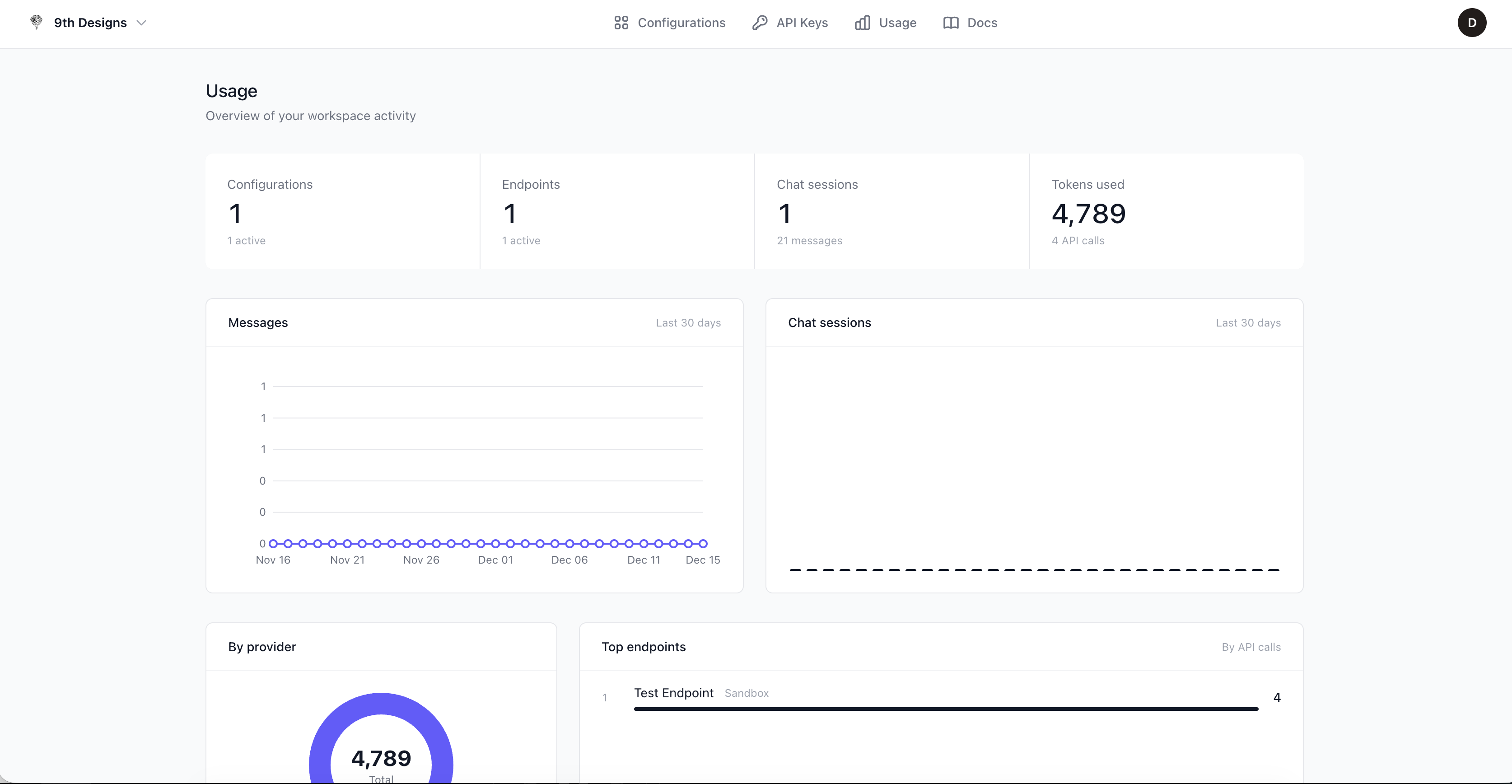Open the Last 30 days filter for Chat sessions
The image size is (1512, 784).
[x=1248, y=322]
